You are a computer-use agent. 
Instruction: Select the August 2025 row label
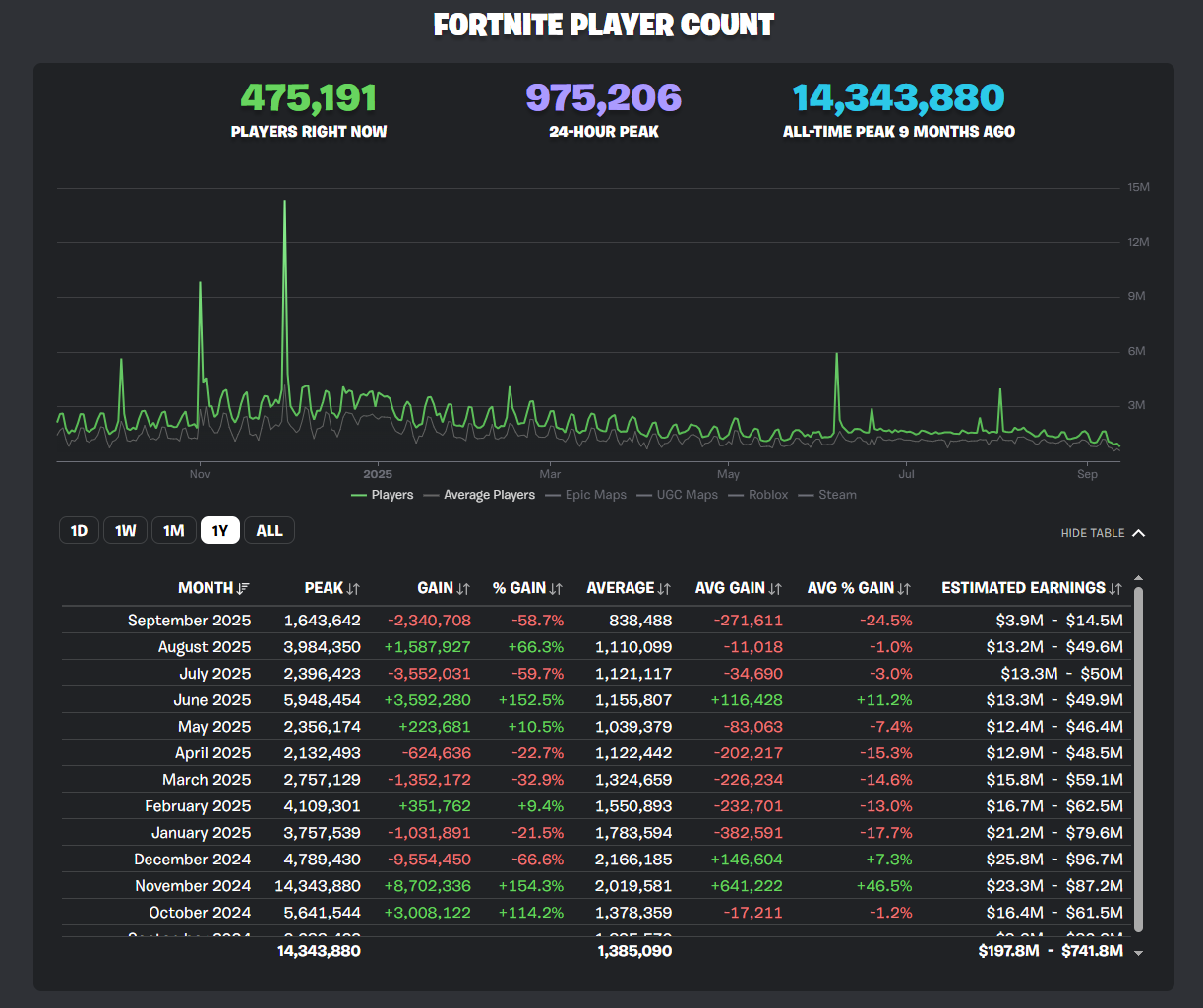coord(205,647)
